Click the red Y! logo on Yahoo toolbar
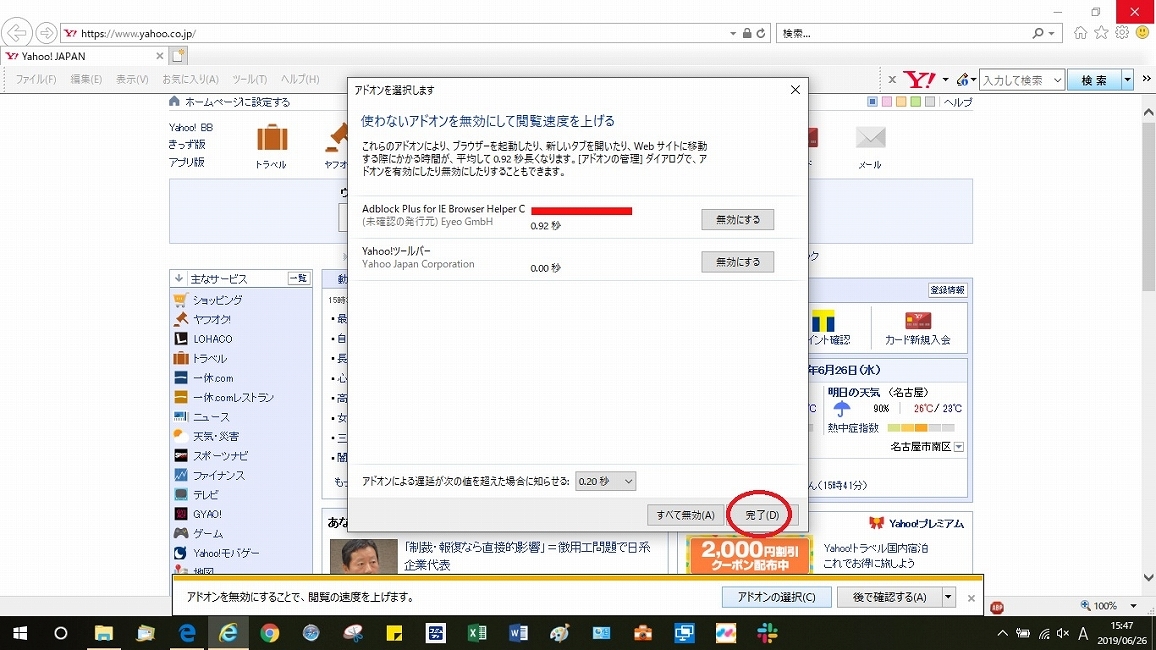The image size is (1156, 650). coord(919,79)
